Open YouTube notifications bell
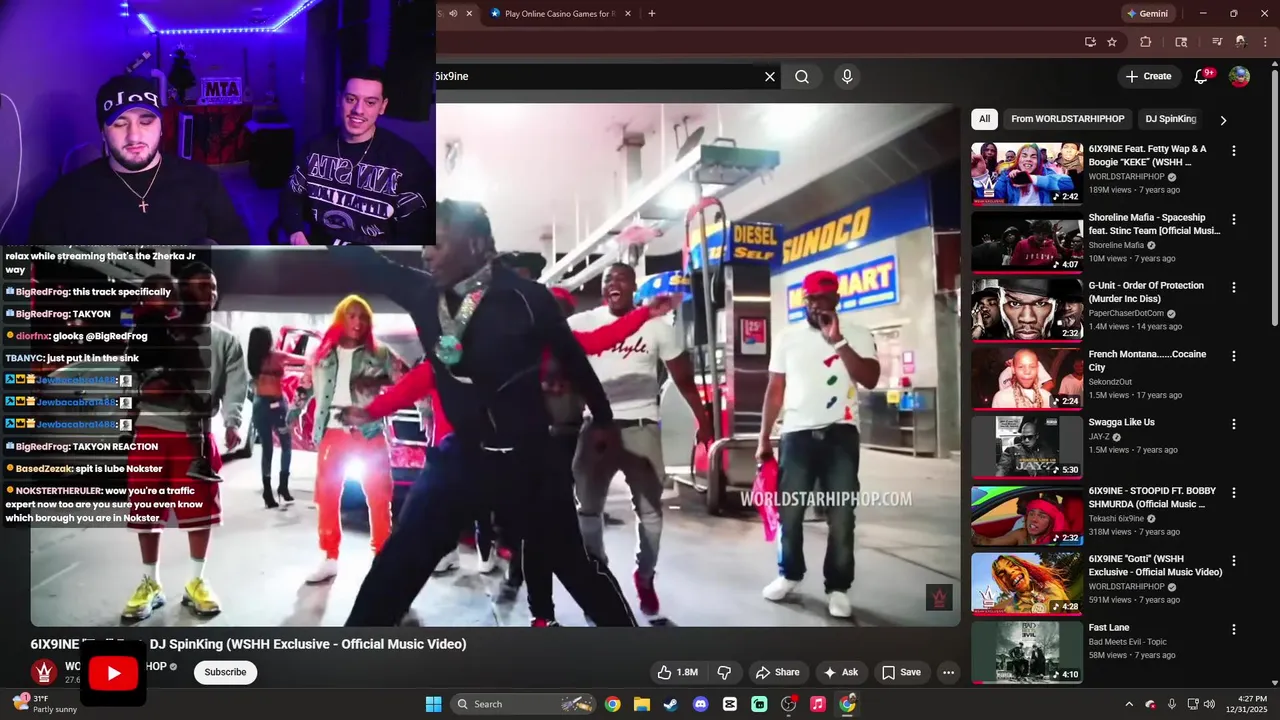1280x720 pixels. pyautogui.click(x=1203, y=76)
